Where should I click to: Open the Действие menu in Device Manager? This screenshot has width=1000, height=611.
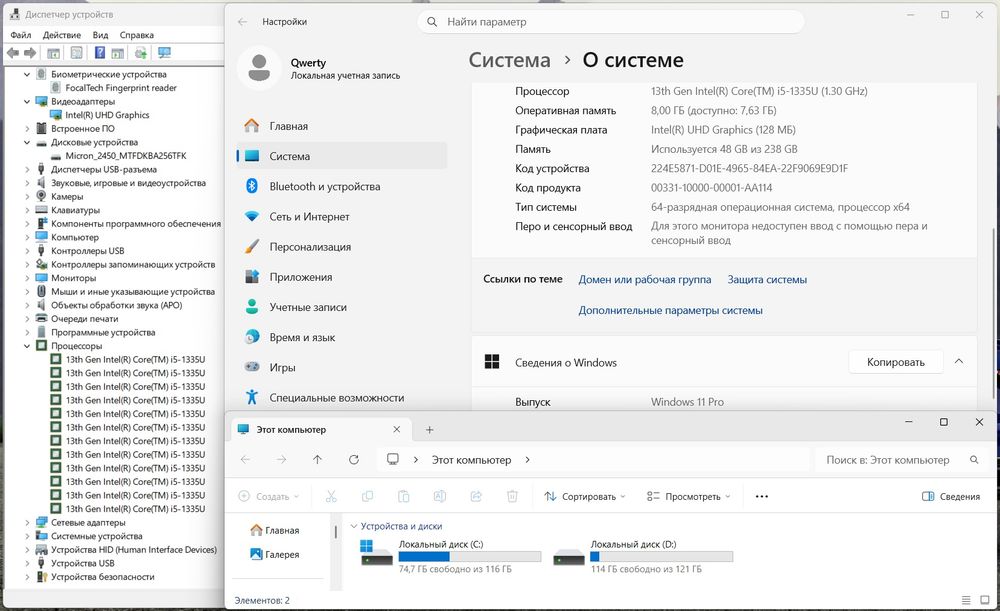62,35
